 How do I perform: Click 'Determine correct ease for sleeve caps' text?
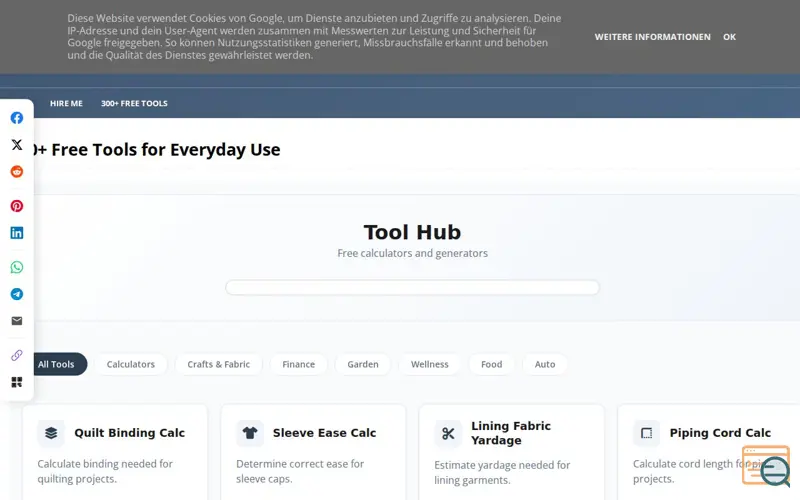[300, 471]
